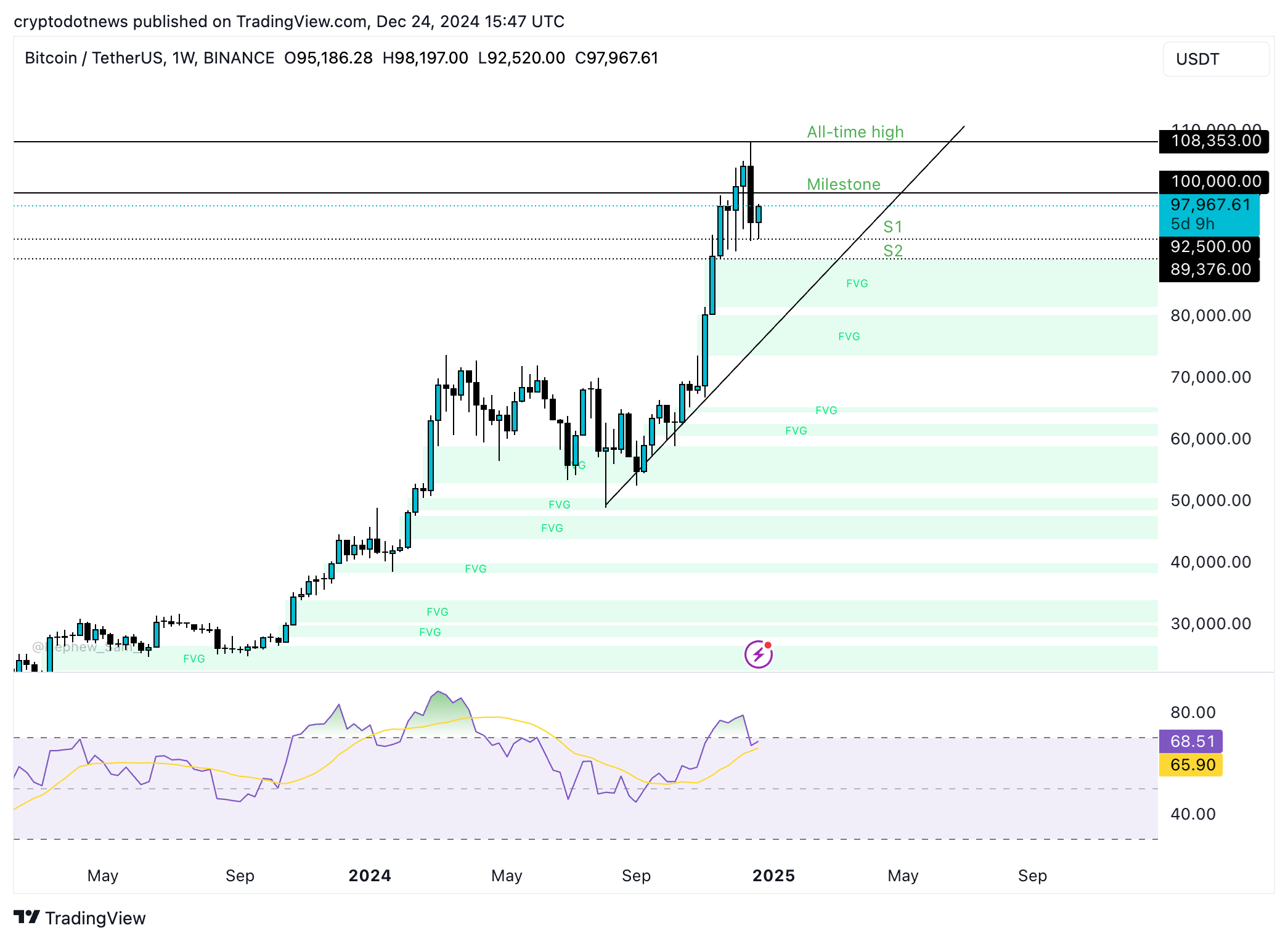The width and height of the screenshot is (1288, 941).
Task: Click the red notification dot on flash icon
Action: pos(769,645)
